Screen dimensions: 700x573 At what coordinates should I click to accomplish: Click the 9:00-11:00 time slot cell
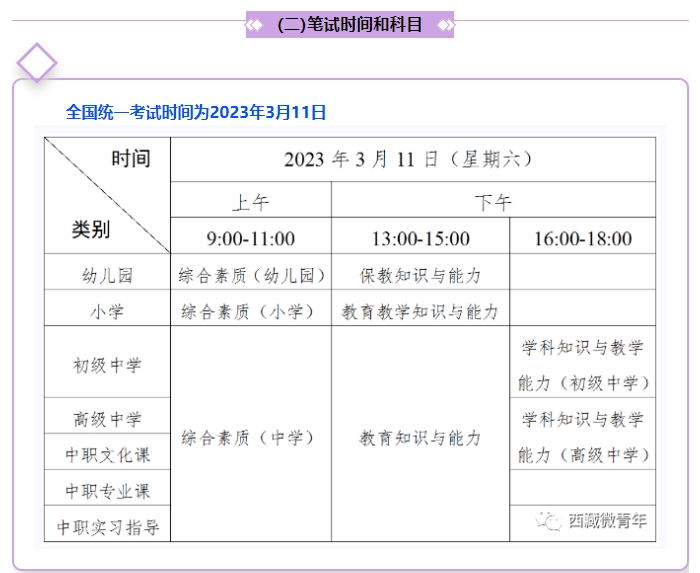coord(251,236)
